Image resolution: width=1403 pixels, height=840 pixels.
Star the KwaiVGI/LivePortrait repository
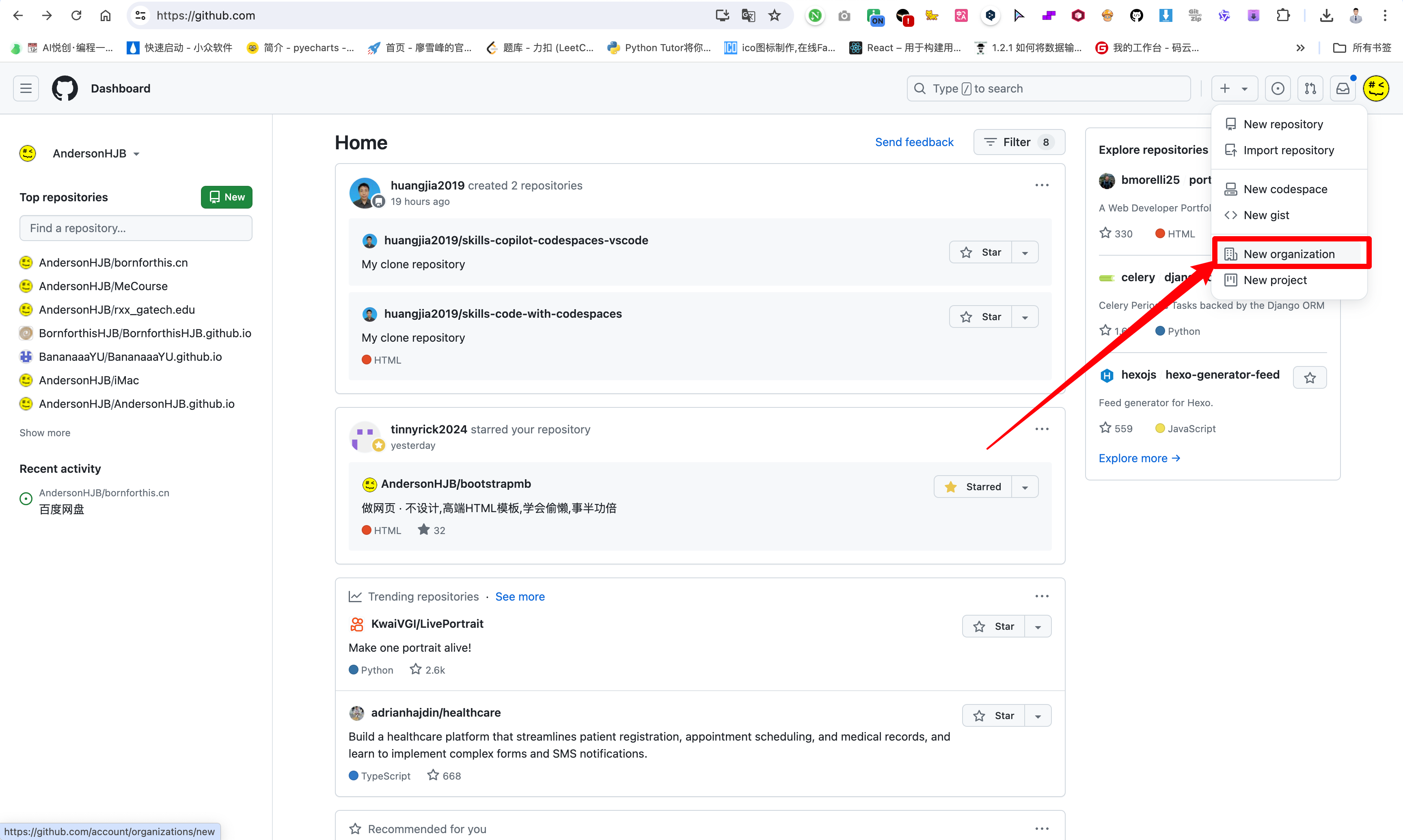pos(994,627)
